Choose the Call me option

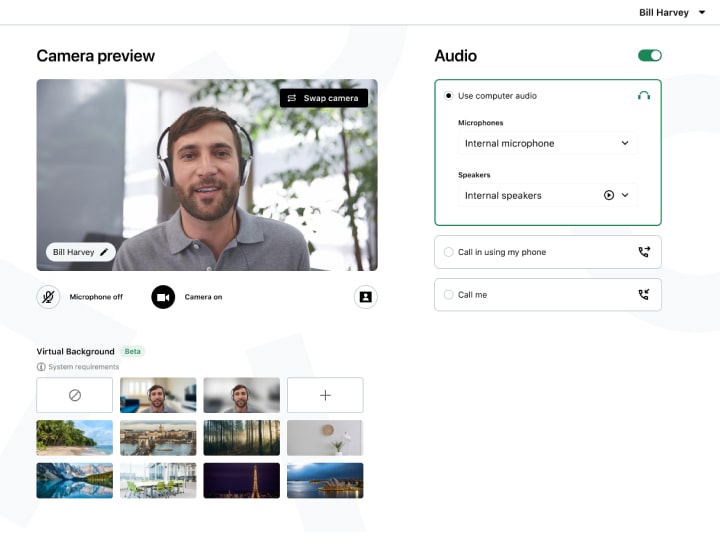click(x=448, y=295)
